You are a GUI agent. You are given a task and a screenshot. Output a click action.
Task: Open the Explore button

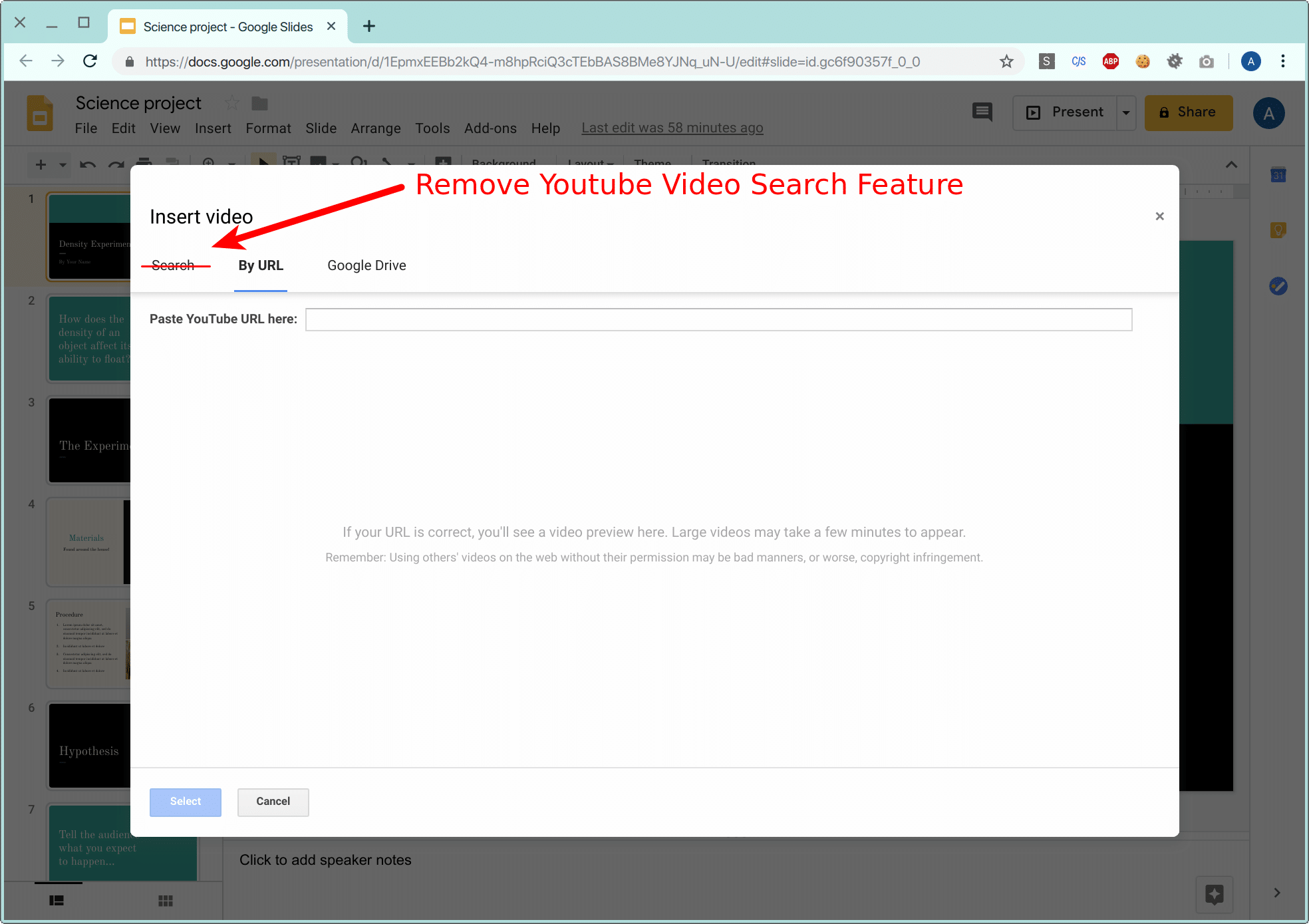click(1214, 895)
